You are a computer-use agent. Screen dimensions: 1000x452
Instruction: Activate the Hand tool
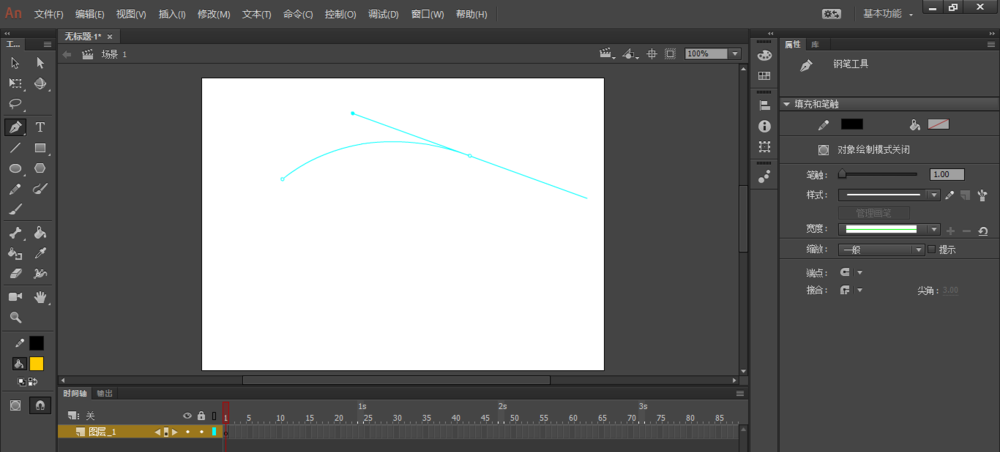click(x=40, y=297)
